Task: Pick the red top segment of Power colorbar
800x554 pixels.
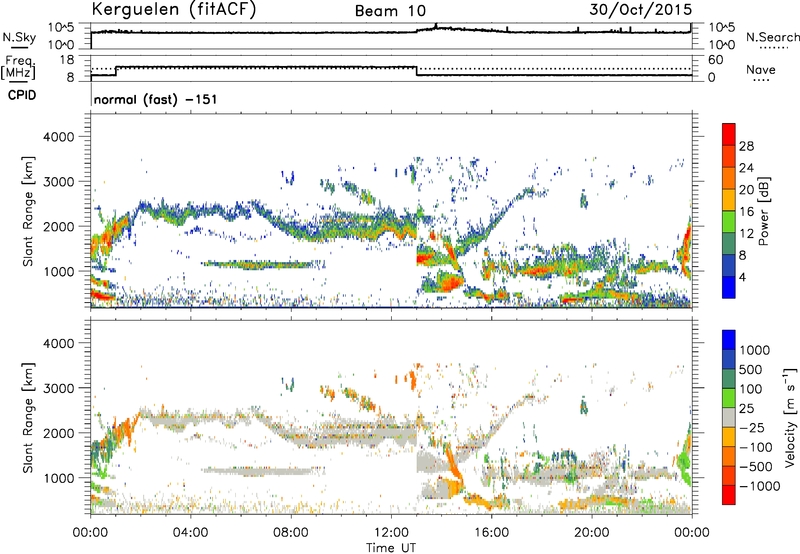Action: point(729,135)
